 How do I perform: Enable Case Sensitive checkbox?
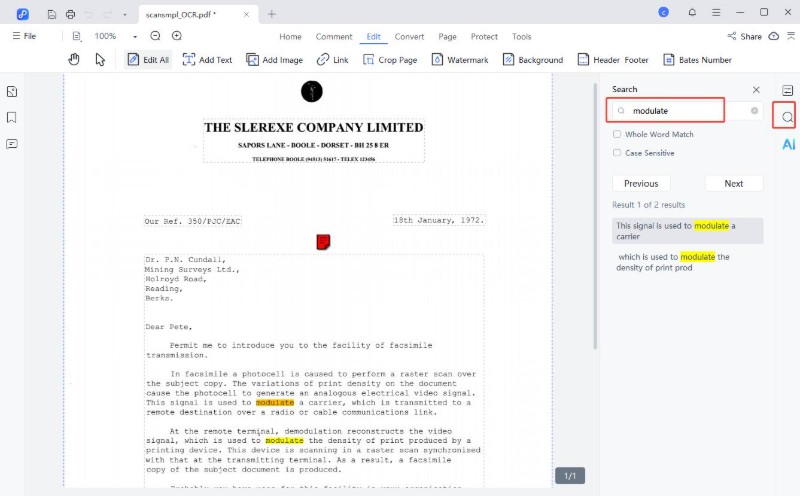coord(617,153)
